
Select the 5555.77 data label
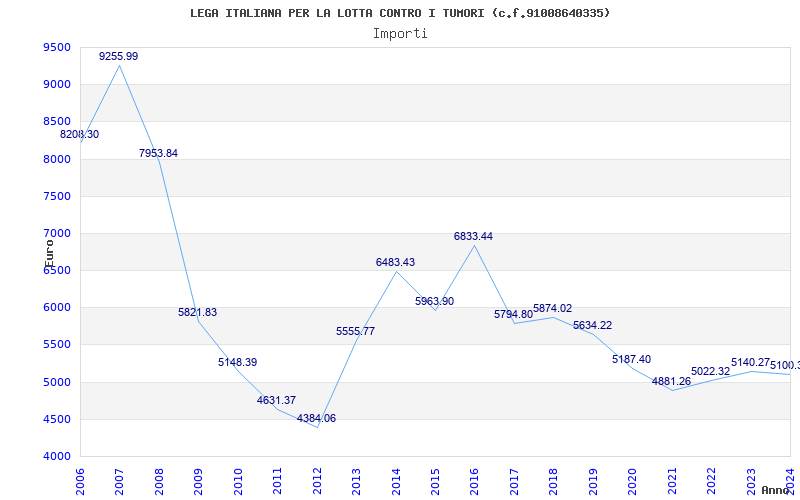(x=355, y=331)
